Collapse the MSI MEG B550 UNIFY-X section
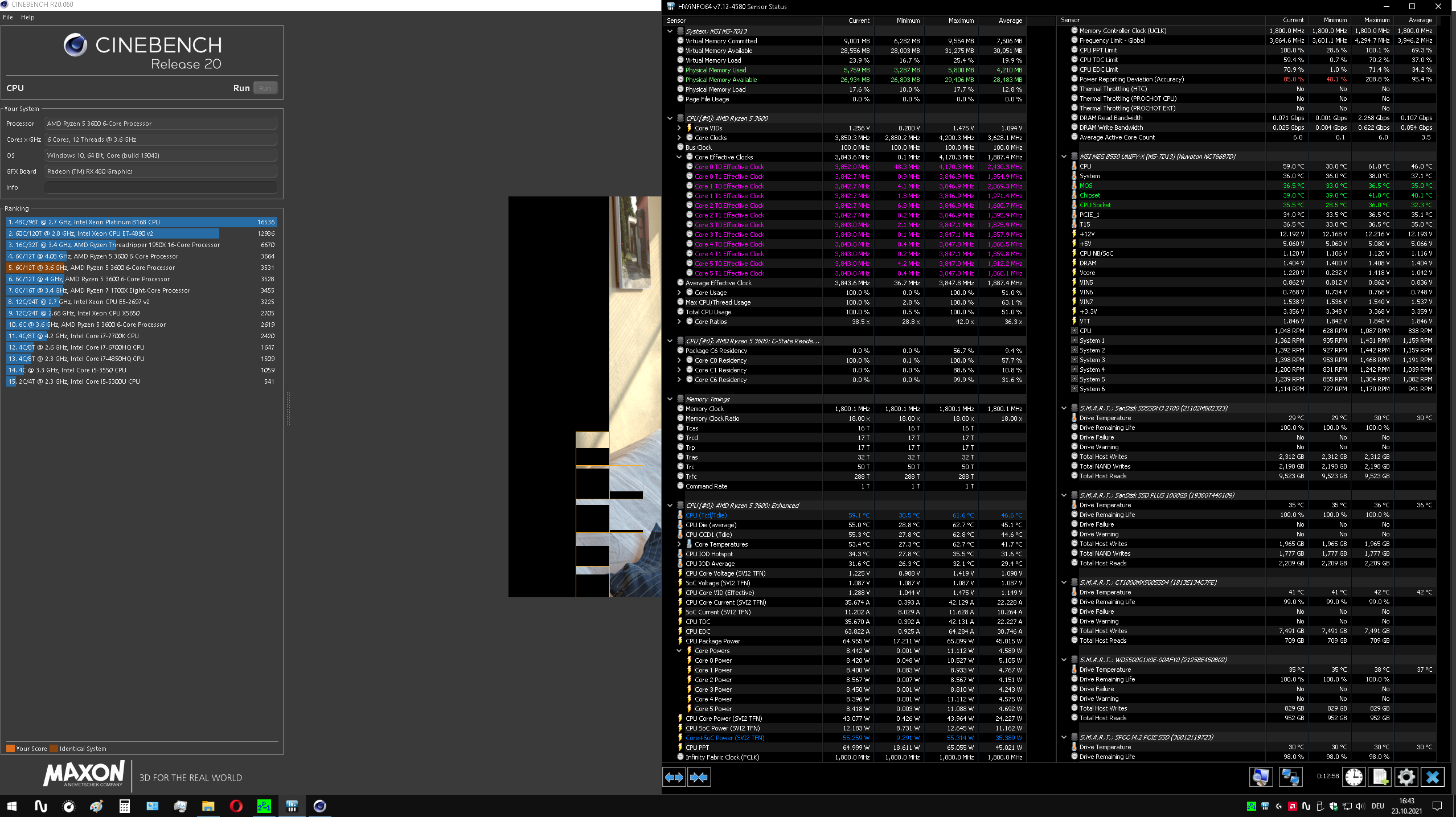Screen dimensions: 1456x817 click(1064, 157)
